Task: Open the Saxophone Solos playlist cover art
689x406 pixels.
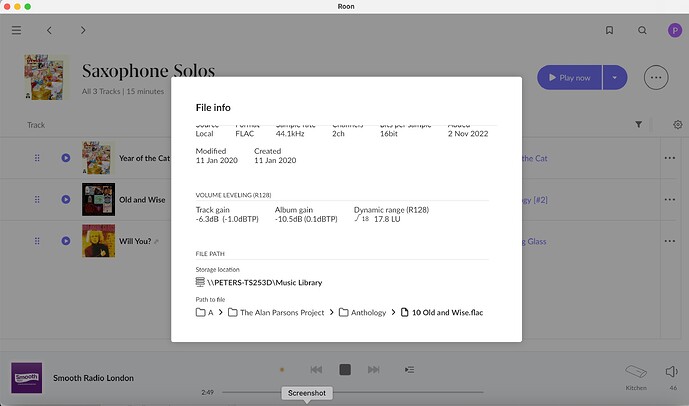Action: 46,77
